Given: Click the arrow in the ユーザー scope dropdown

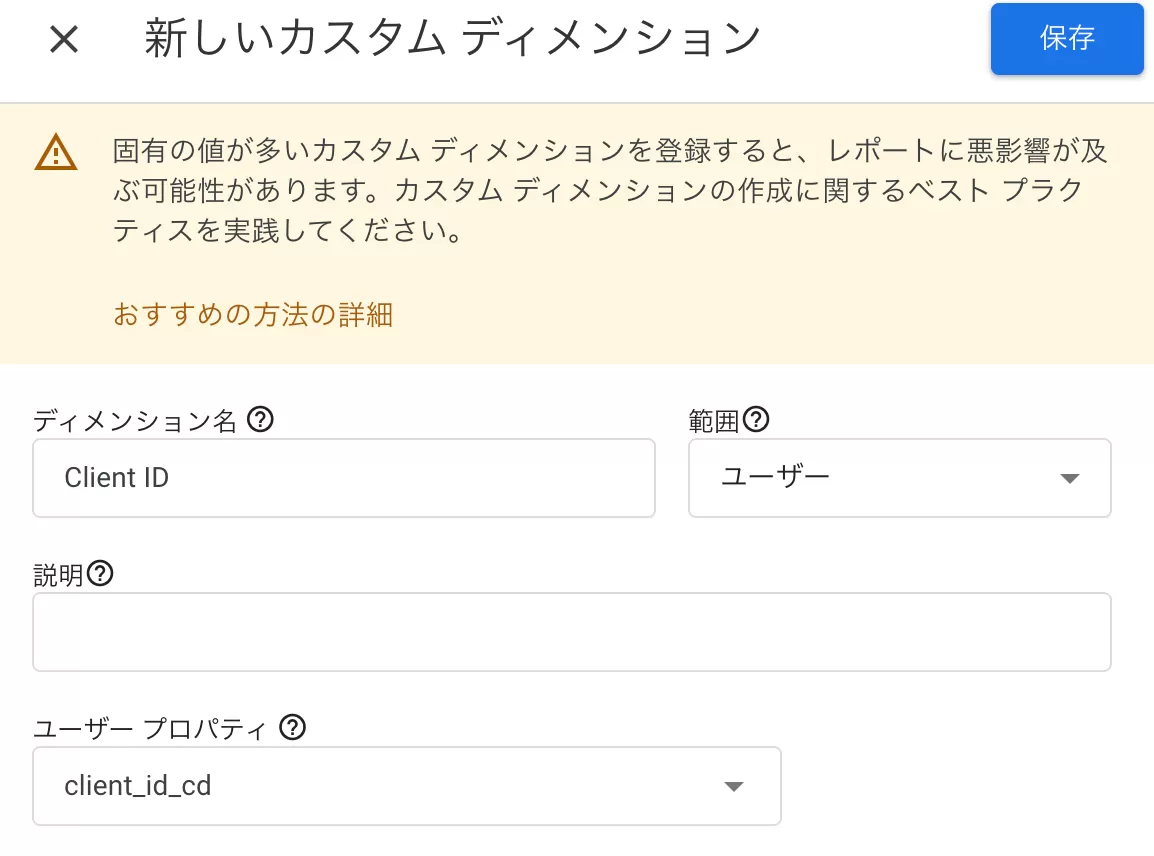Looking at the screenshot, I should [x=1069, y=478].
